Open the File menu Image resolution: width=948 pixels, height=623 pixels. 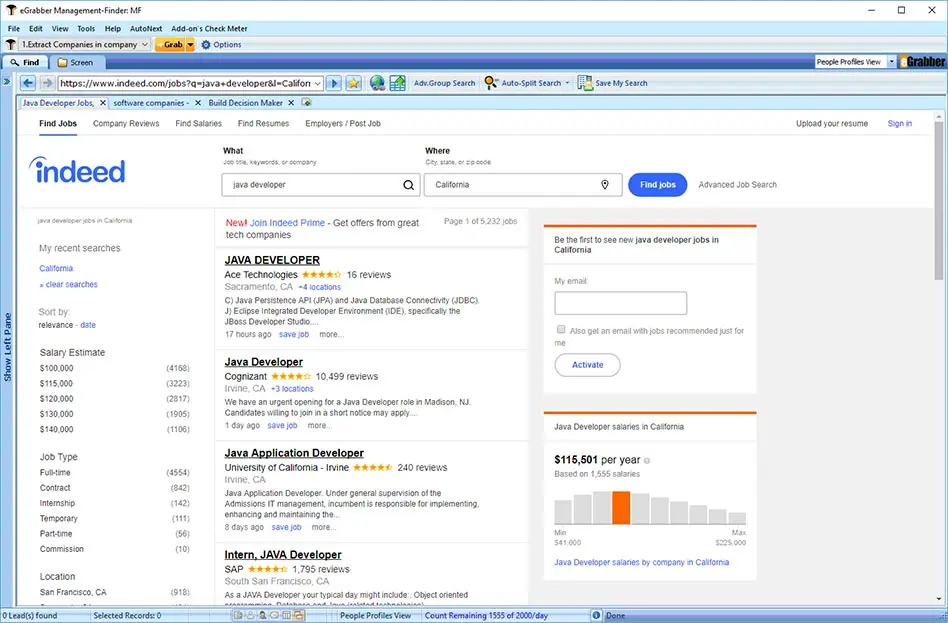(14, 28)
